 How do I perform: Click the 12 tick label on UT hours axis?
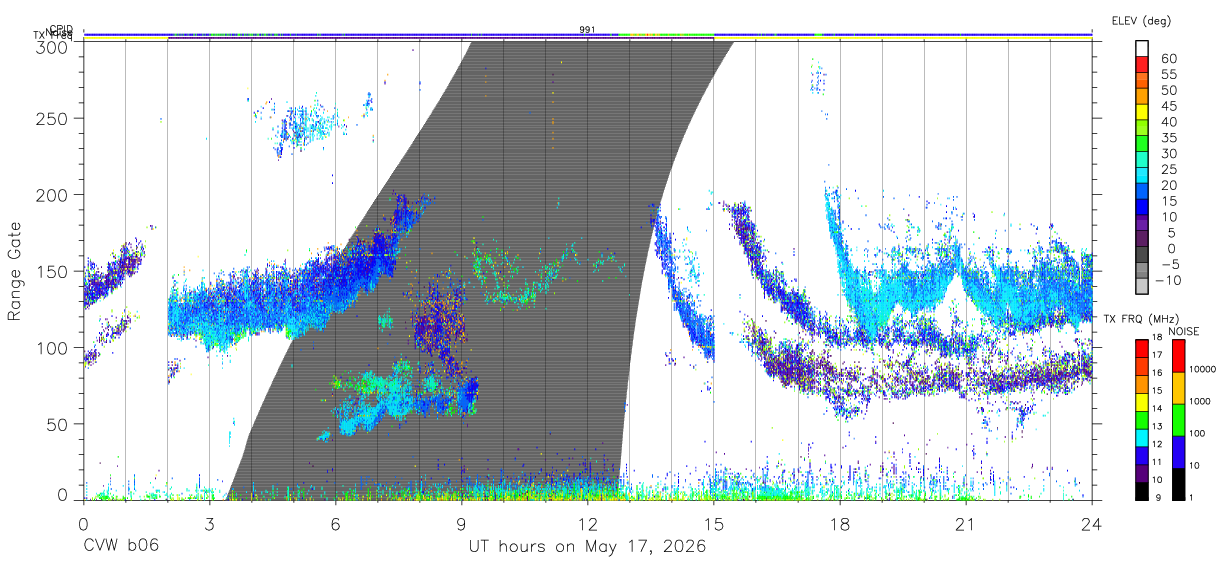pos(587,524)
